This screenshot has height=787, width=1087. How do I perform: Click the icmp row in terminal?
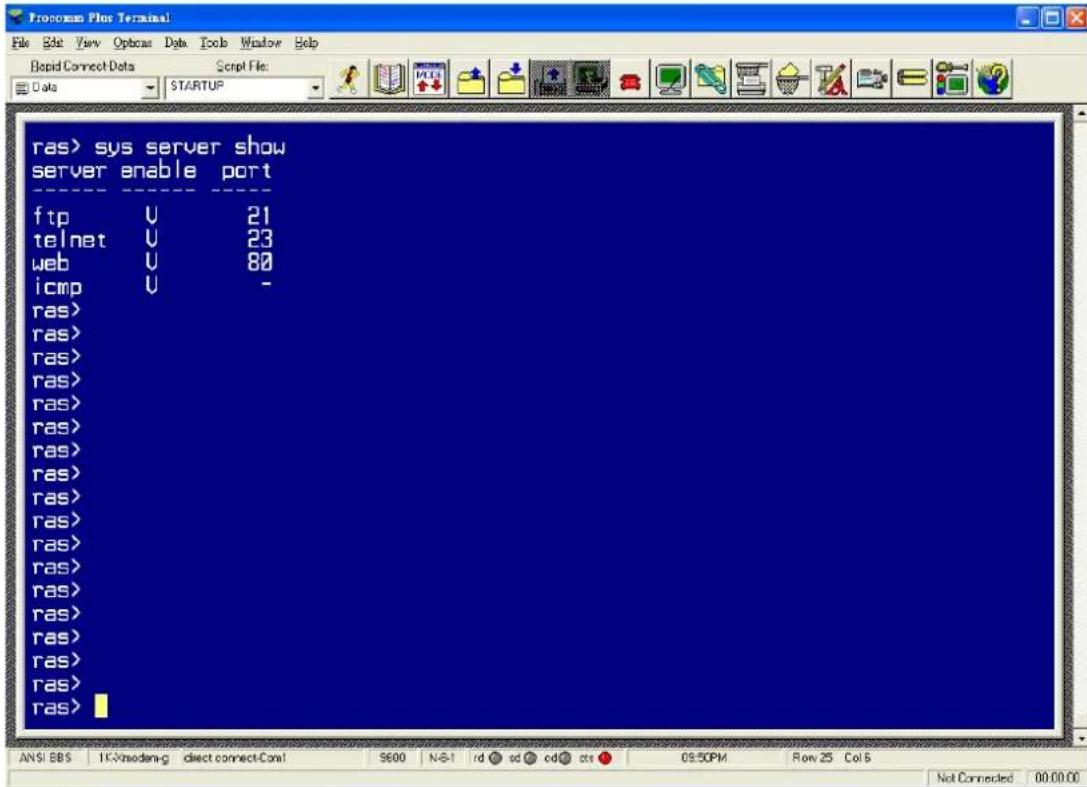(151, 286)
